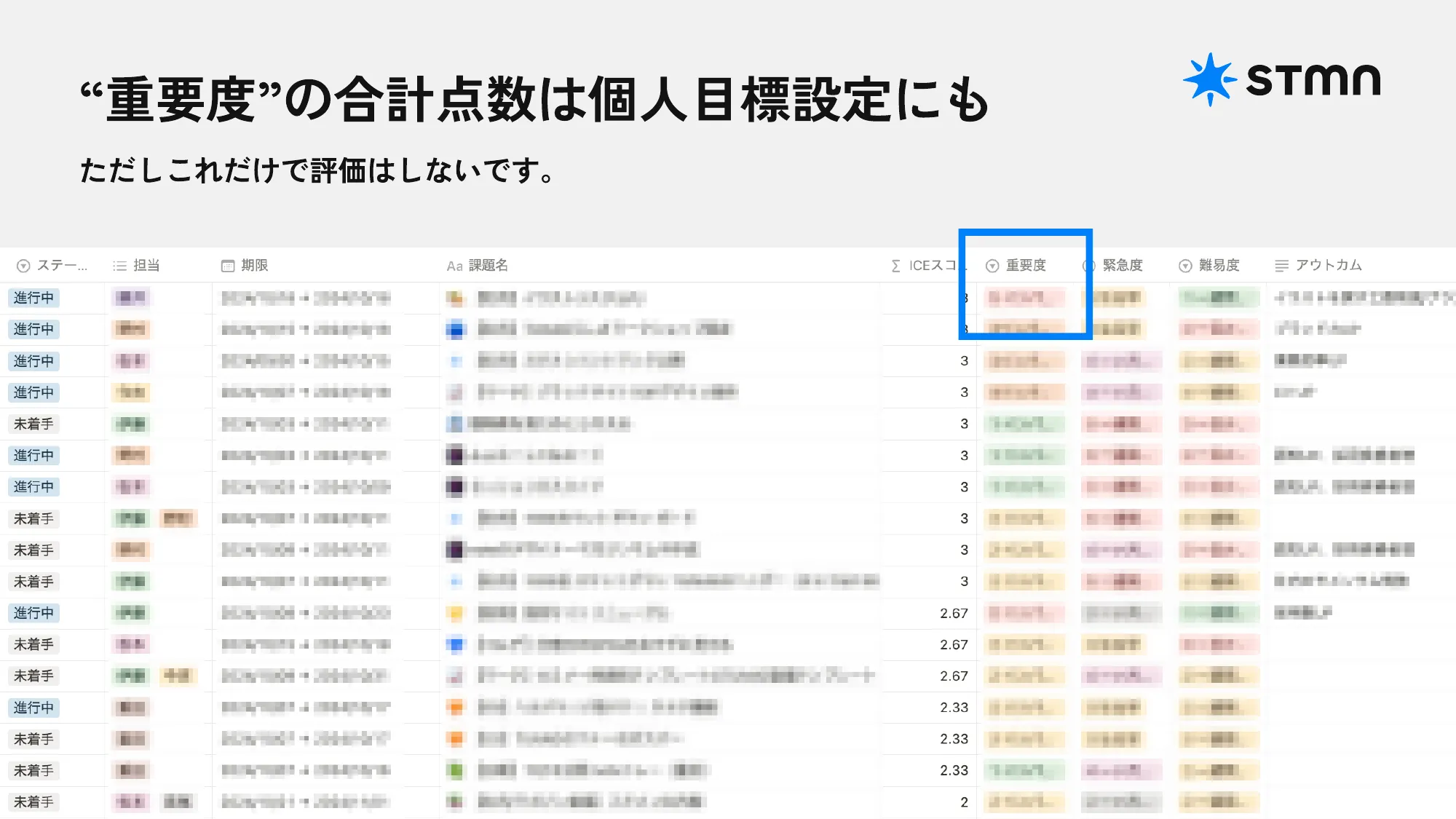Select the first 未着手 status tag
1456x819 pixels.
pyautogui.click(x=32, y=424)
